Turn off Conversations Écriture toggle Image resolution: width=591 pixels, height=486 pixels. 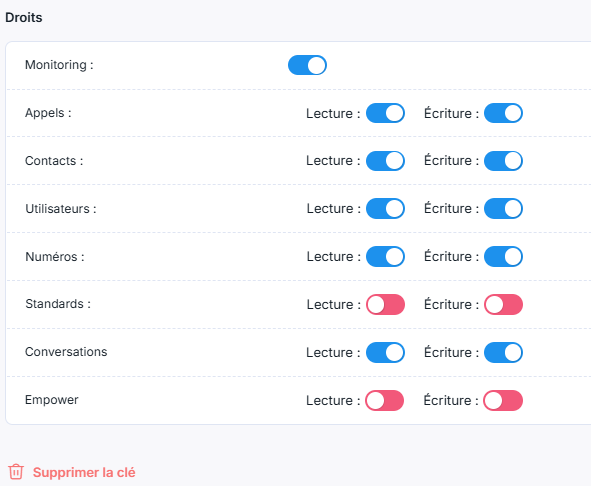pyautogui.click(x=503, y=352)
